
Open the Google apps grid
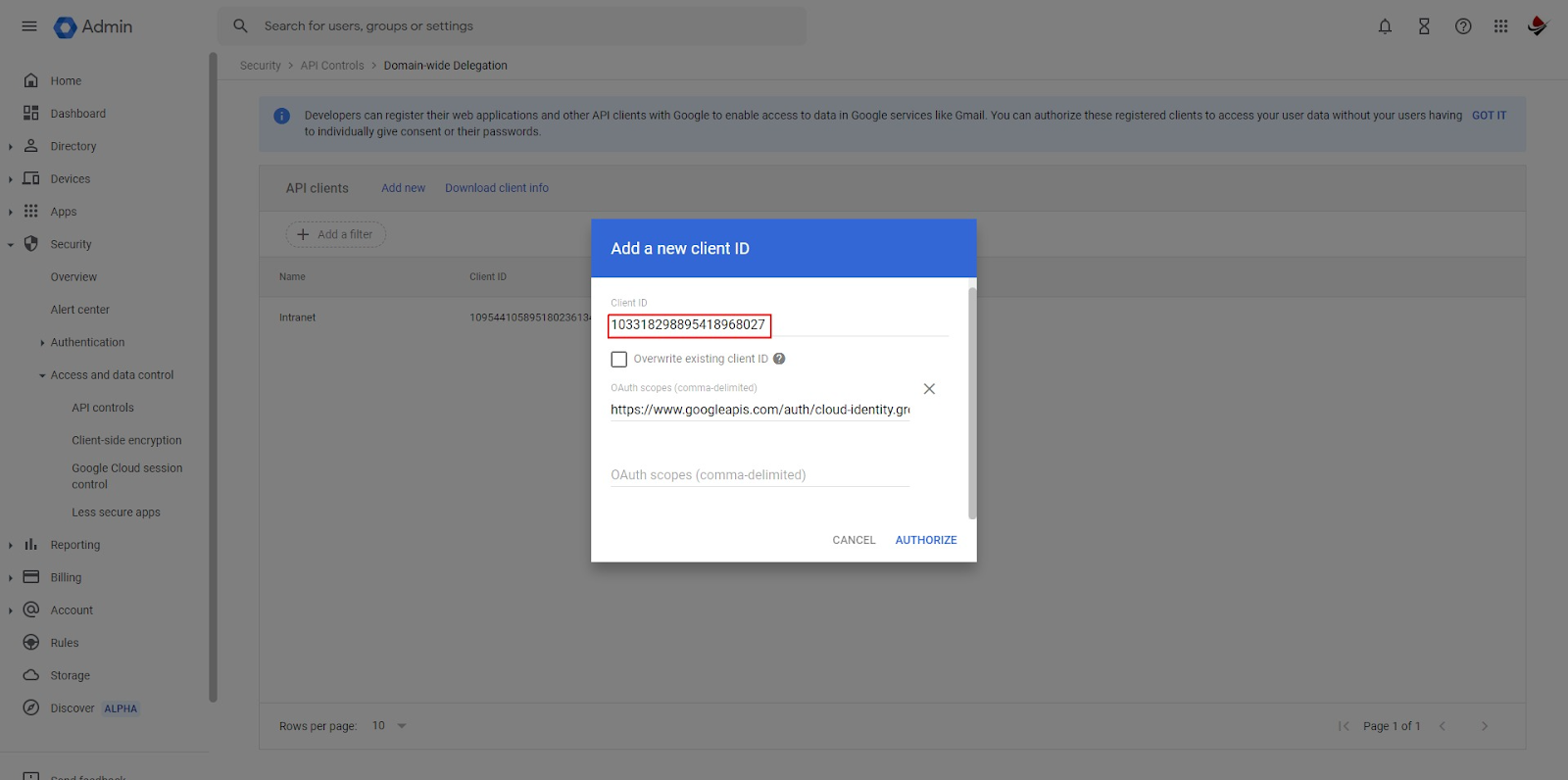pos(1500,26)
